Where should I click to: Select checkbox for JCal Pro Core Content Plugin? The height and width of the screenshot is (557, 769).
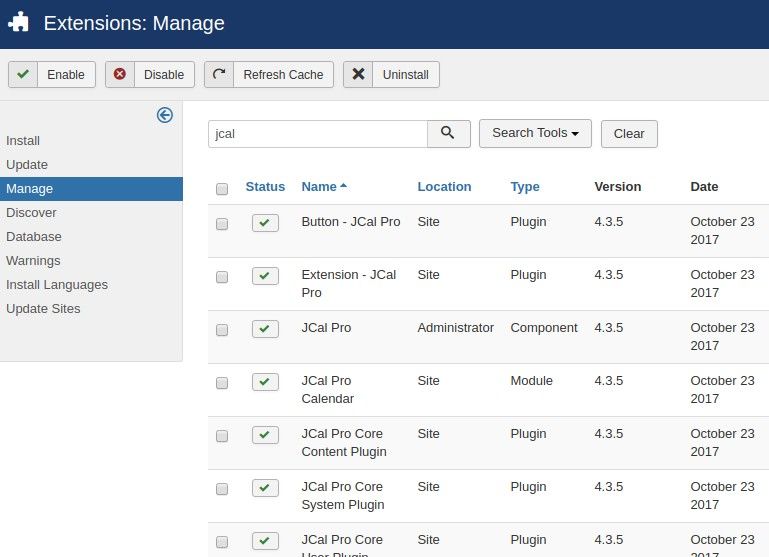(x=222, y=436)
